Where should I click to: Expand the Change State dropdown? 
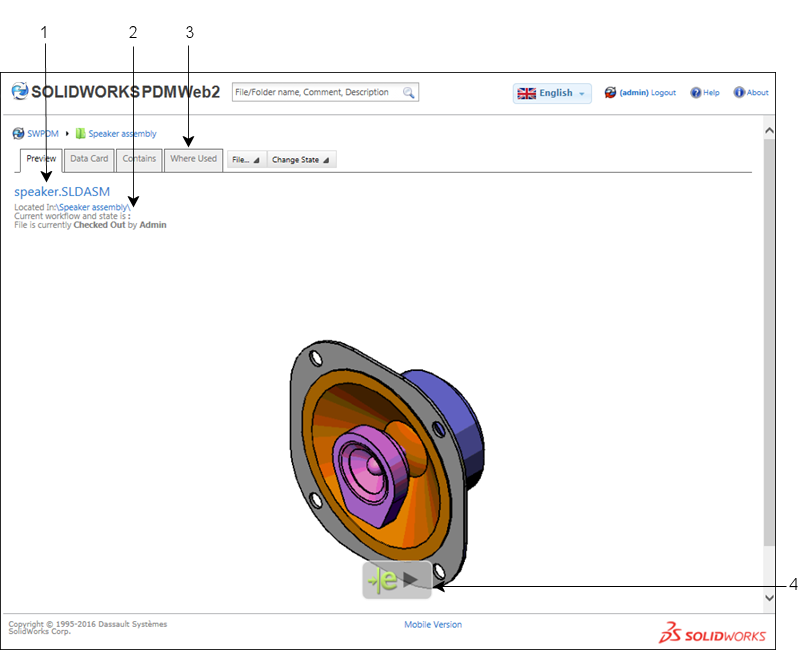click(x=302, y=159)
